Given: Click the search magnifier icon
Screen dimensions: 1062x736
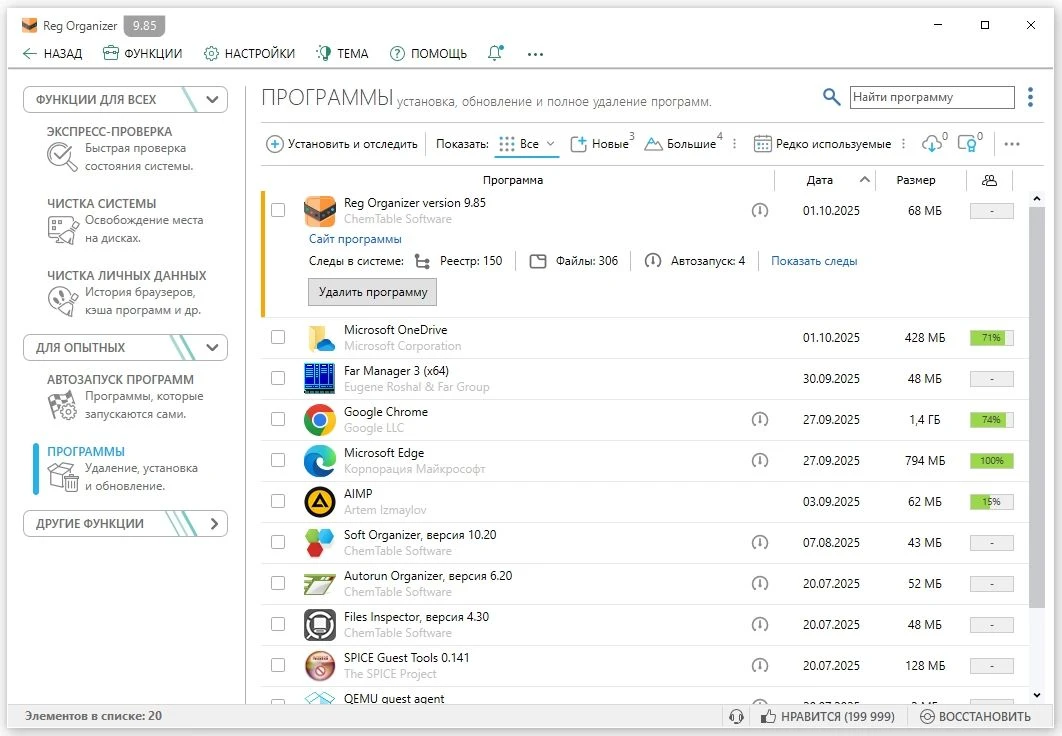Looking at the screenshot, I should (x=831, y=97).
